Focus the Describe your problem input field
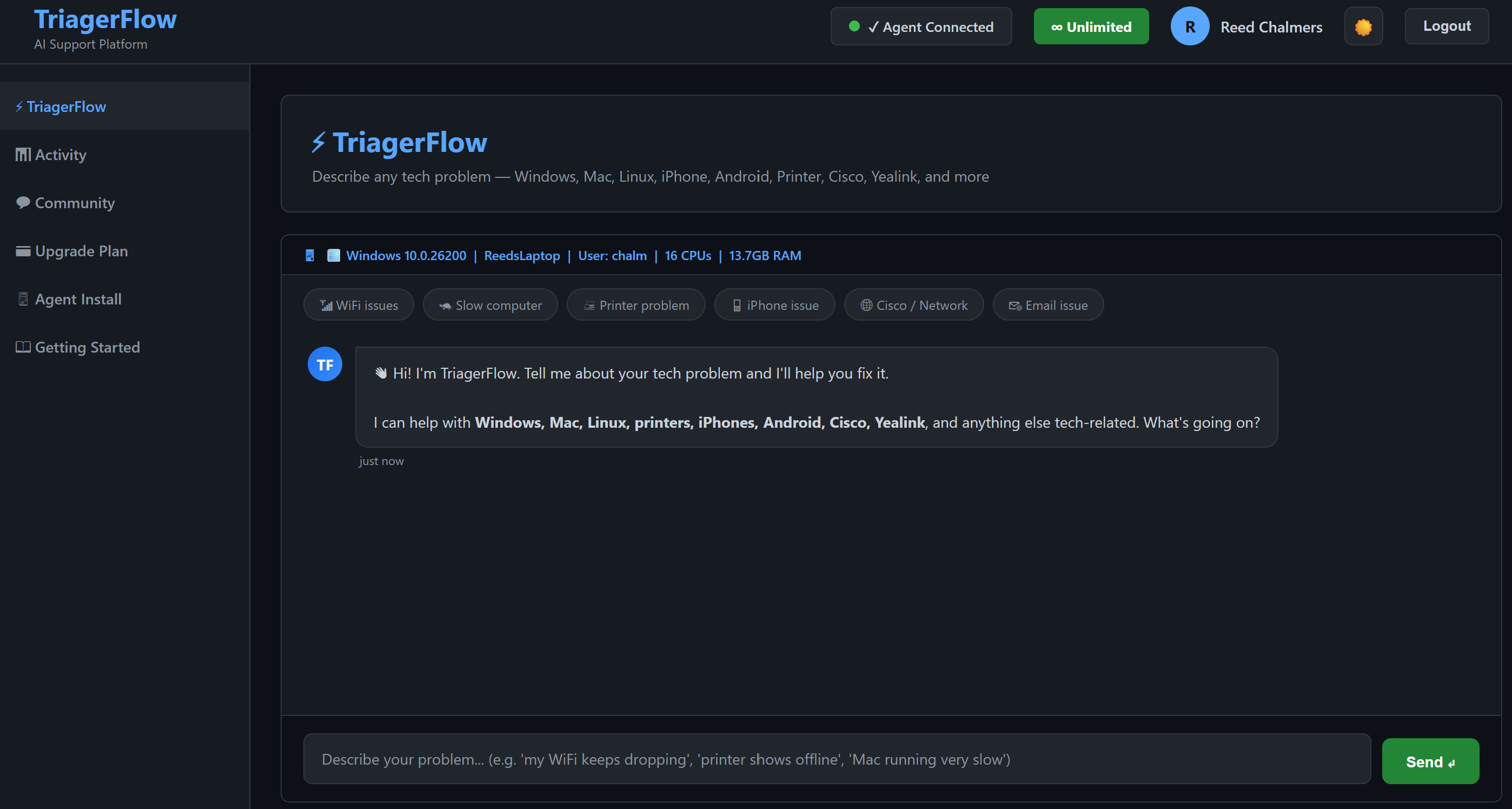This screenshot has width=1512, height=809. coord(837,759)
